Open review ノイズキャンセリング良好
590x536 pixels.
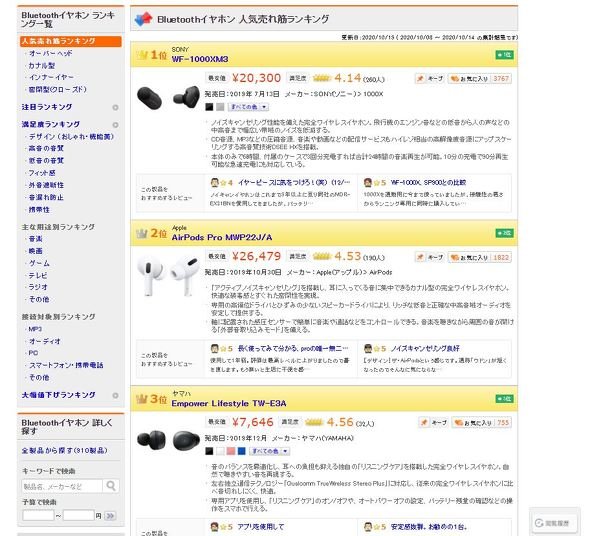425,349
